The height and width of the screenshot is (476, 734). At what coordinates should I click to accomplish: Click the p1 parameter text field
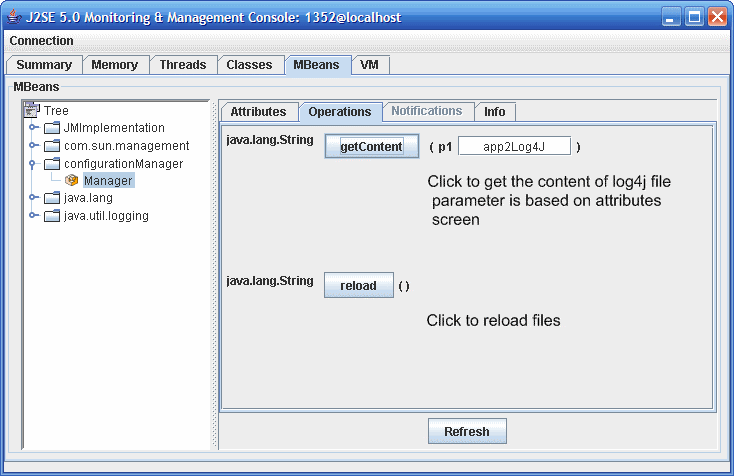(514, 147)
